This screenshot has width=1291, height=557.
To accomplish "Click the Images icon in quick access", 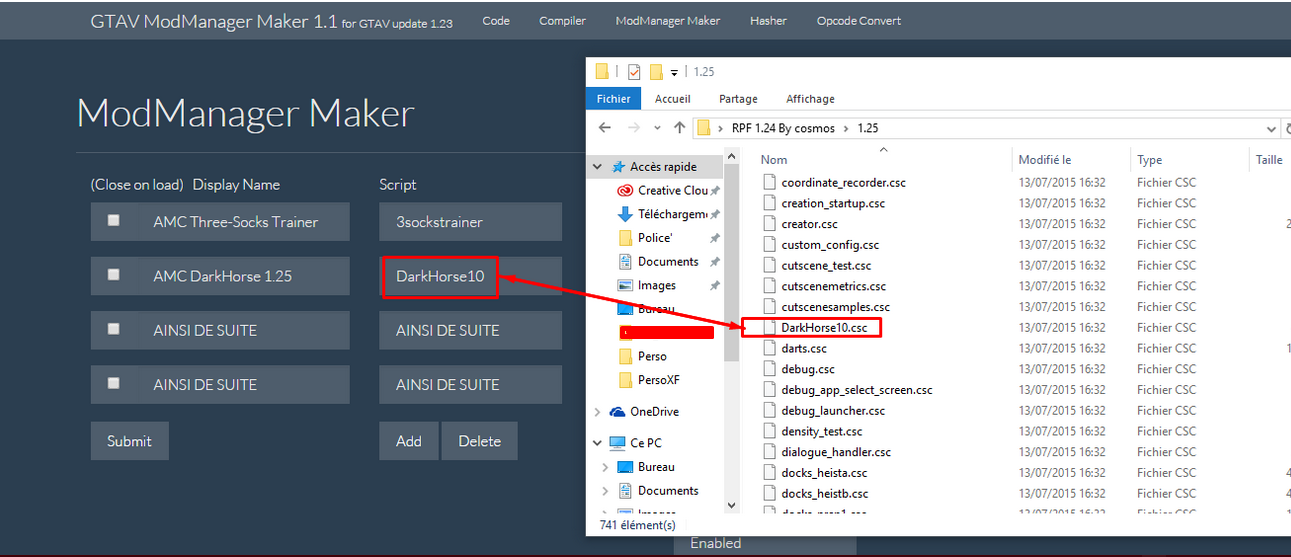I will pos(625,286).
